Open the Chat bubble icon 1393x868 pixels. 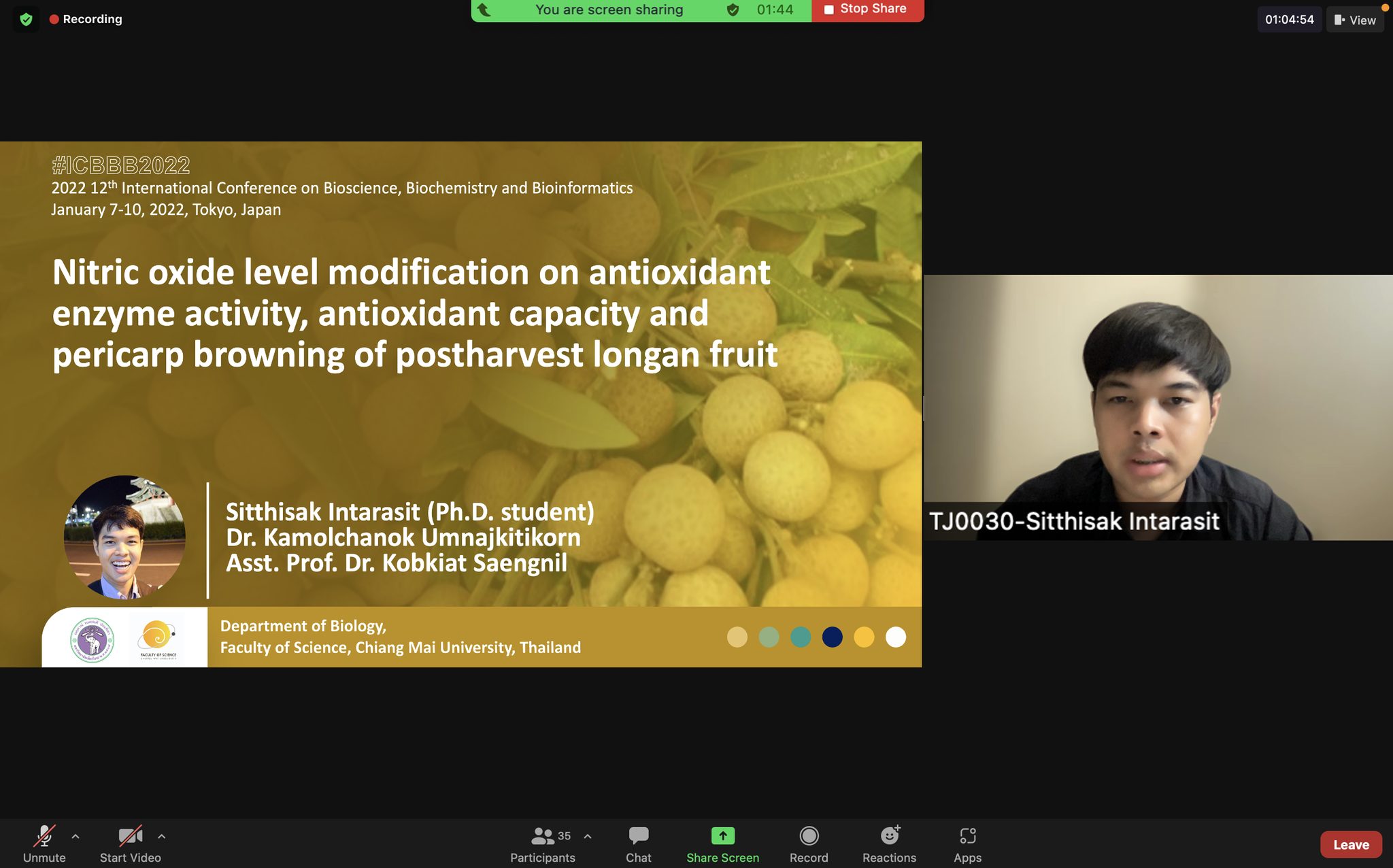coord(638,835)
